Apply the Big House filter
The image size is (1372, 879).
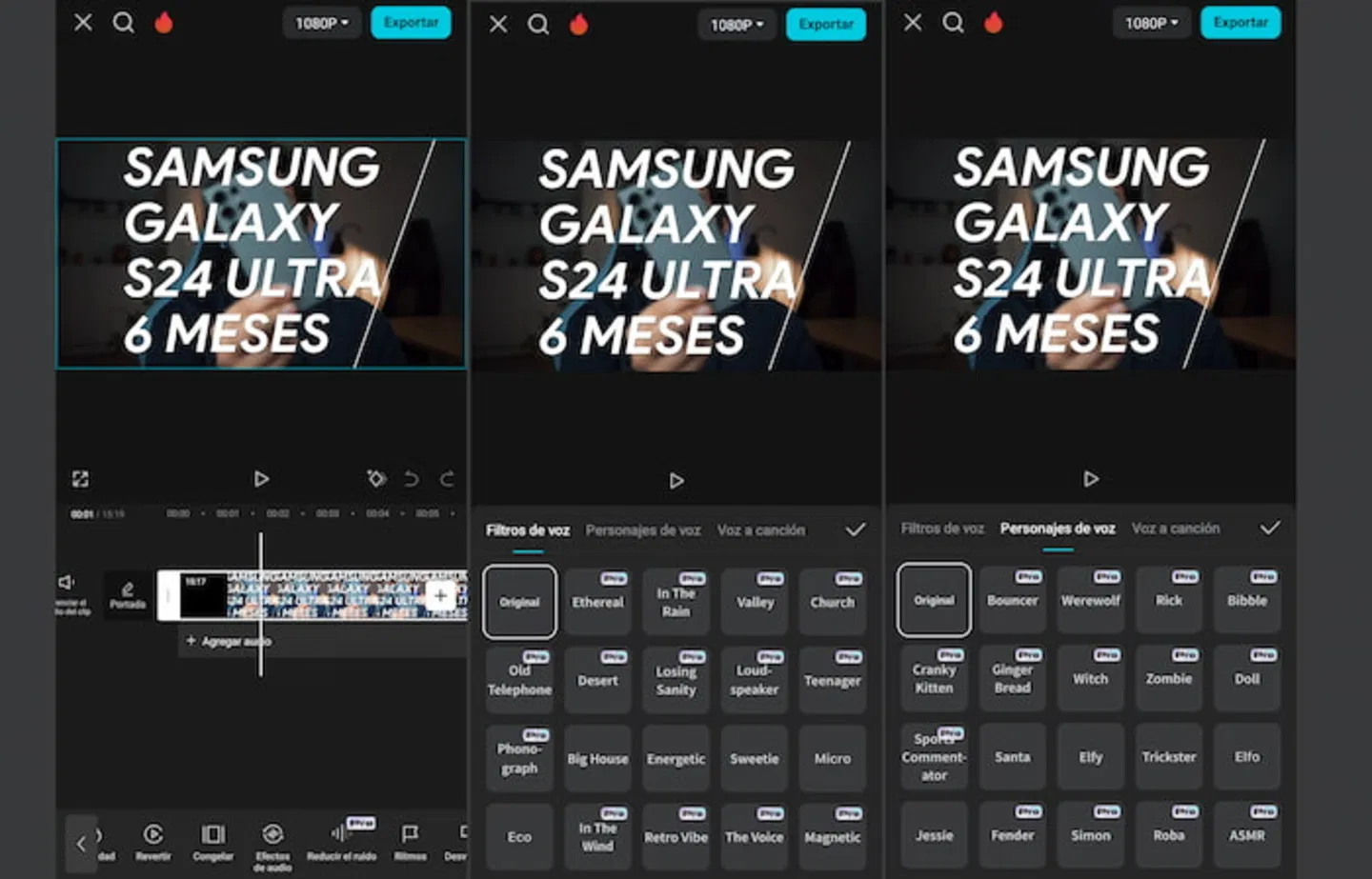pos(597,759)
